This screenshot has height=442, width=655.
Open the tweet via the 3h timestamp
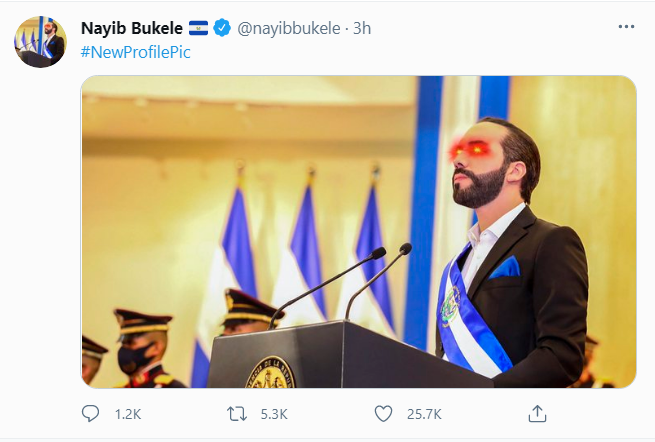361,29
